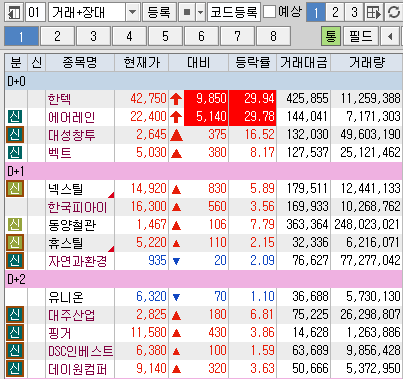Select page tab 3 in second row

(x=93, y=36)
